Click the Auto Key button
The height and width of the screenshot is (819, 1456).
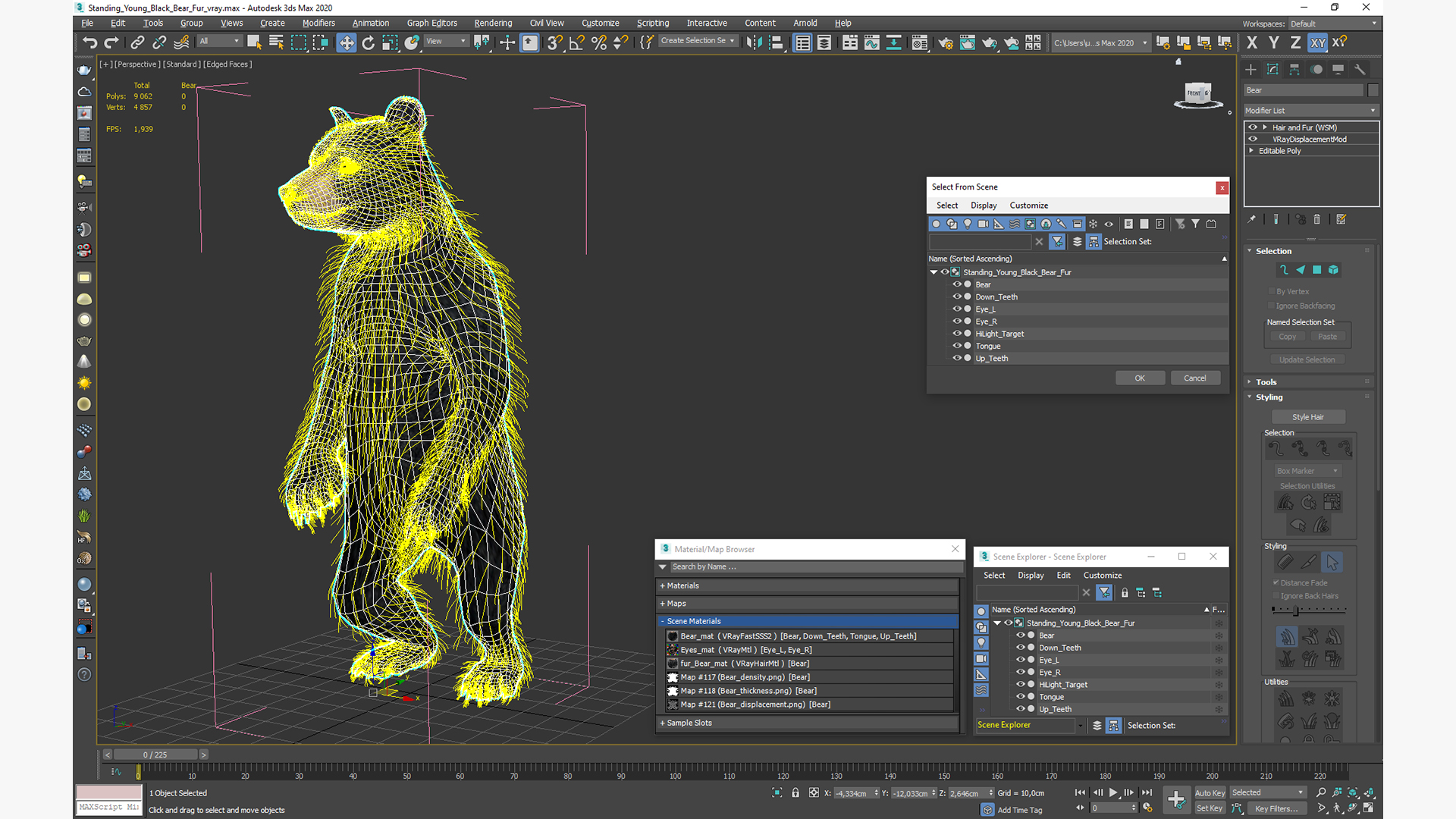1210,793
